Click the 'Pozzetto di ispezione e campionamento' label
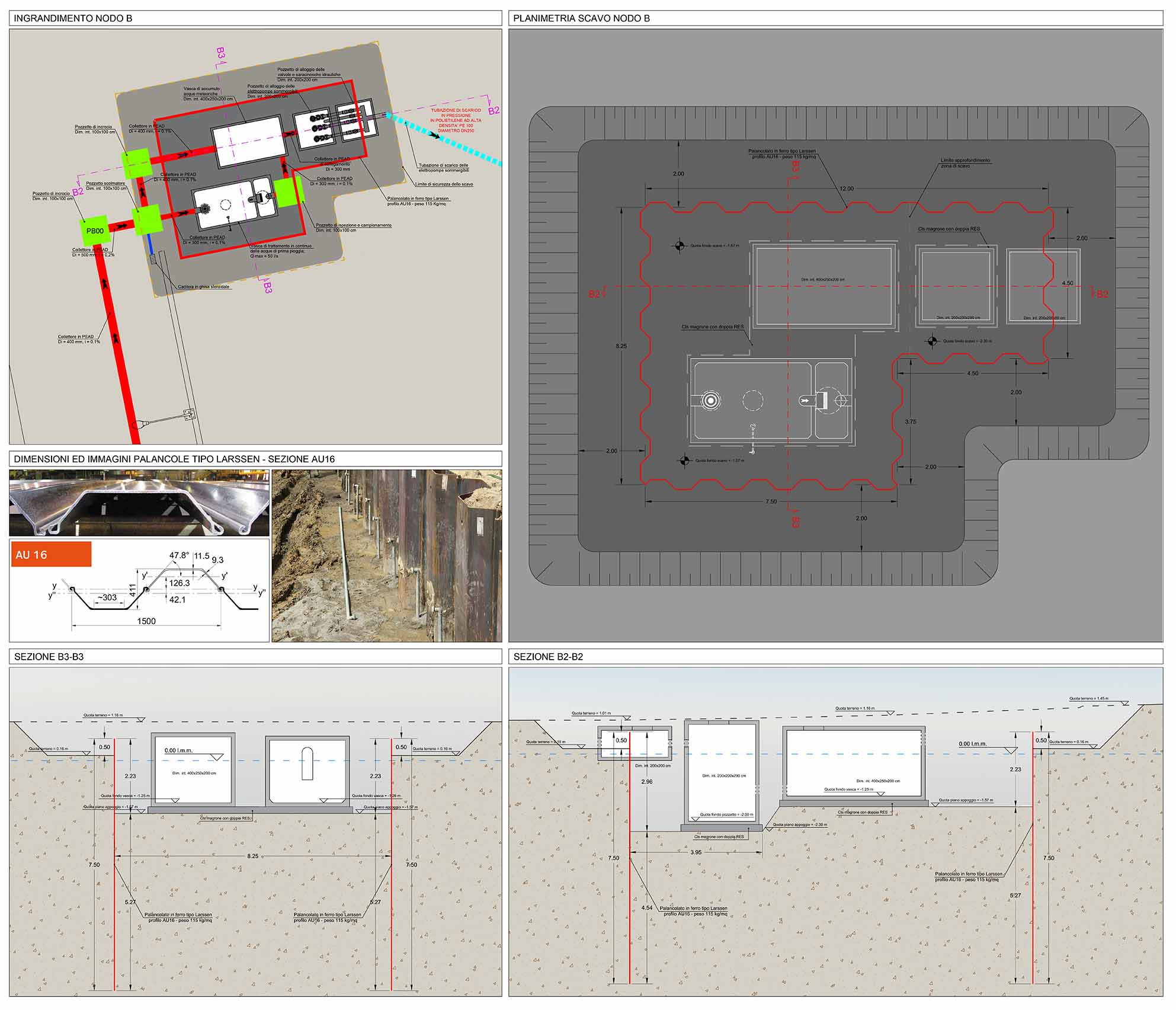 [354, 225]
